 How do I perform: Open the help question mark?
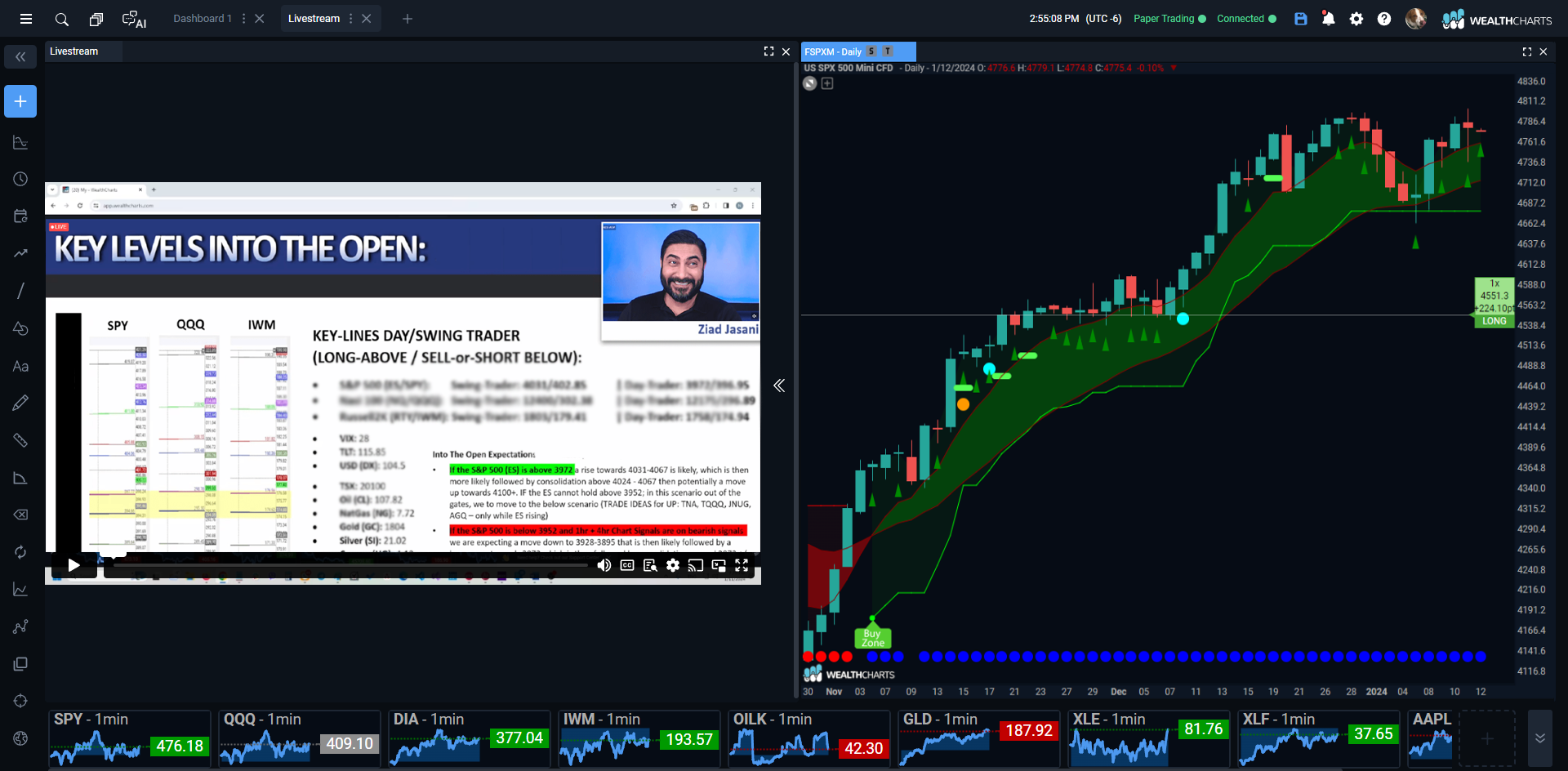pyautogui.click(x=1384, y=19)
